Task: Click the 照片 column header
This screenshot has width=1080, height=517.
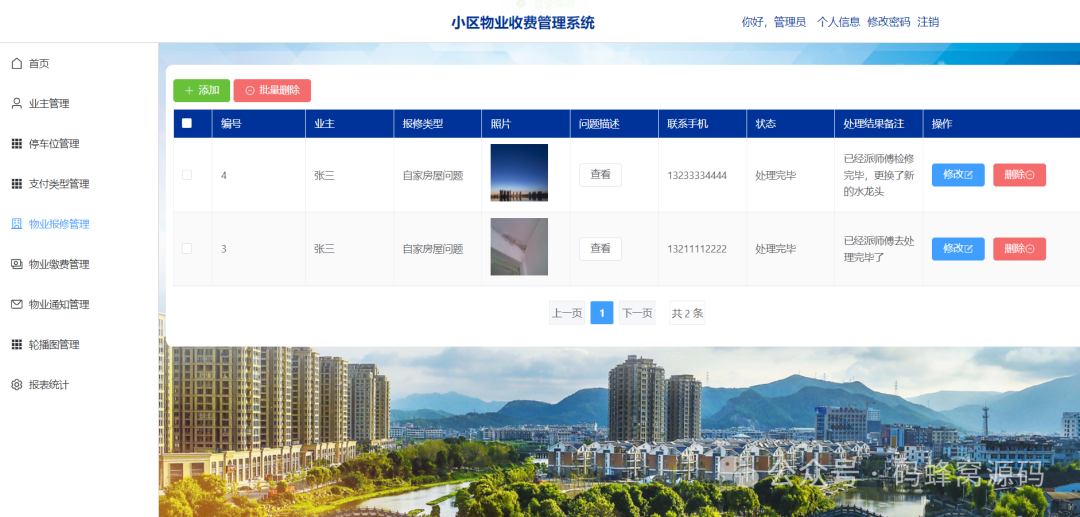Action: coord(501,124)
